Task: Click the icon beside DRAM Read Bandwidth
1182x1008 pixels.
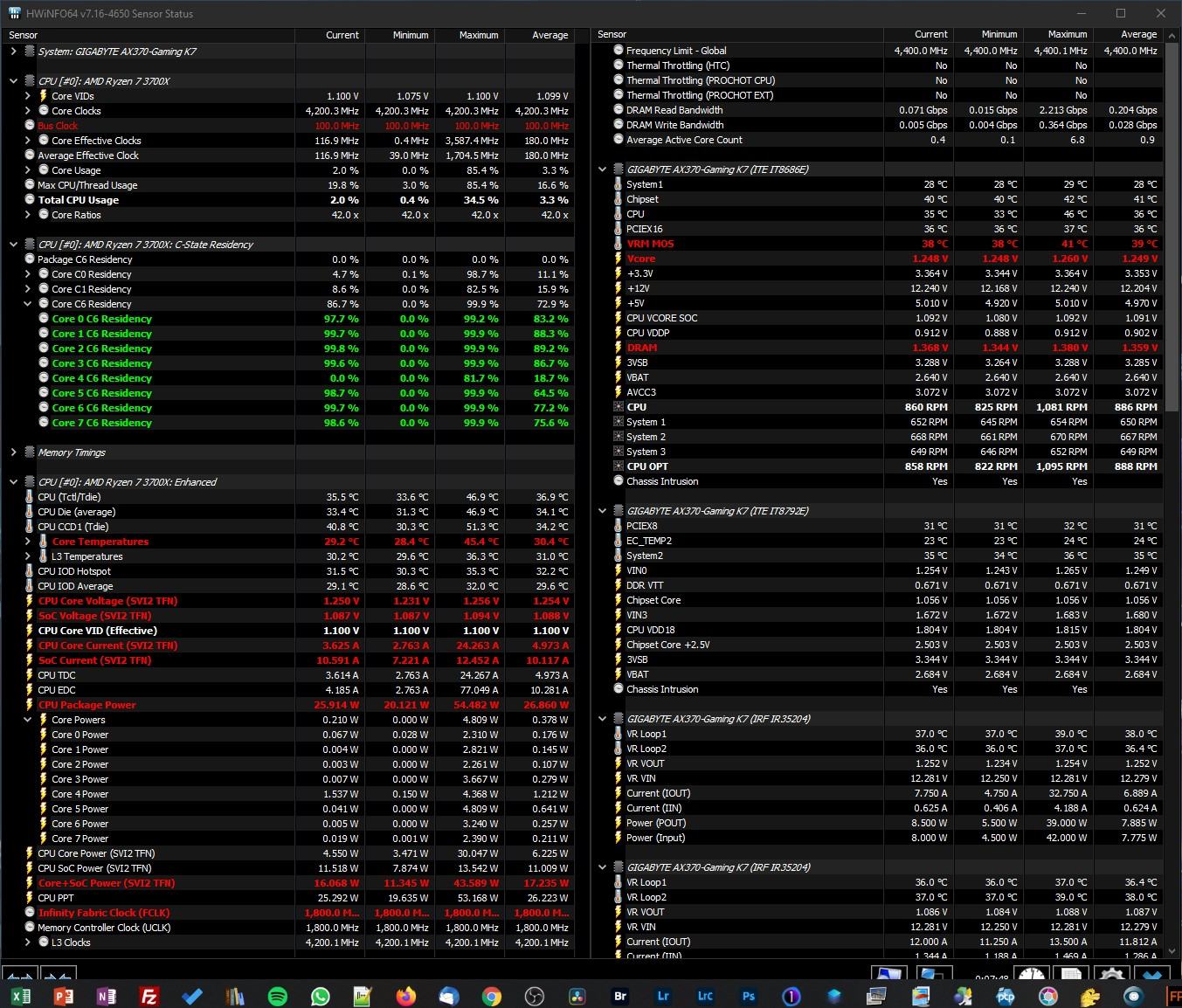Action: [619, 110]
